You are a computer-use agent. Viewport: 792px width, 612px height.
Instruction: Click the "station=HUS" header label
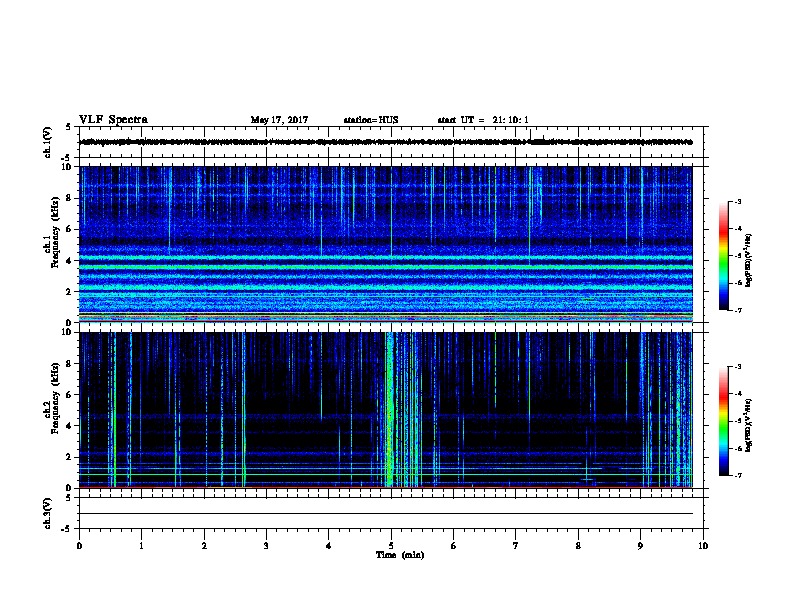(x=371, y=120)
